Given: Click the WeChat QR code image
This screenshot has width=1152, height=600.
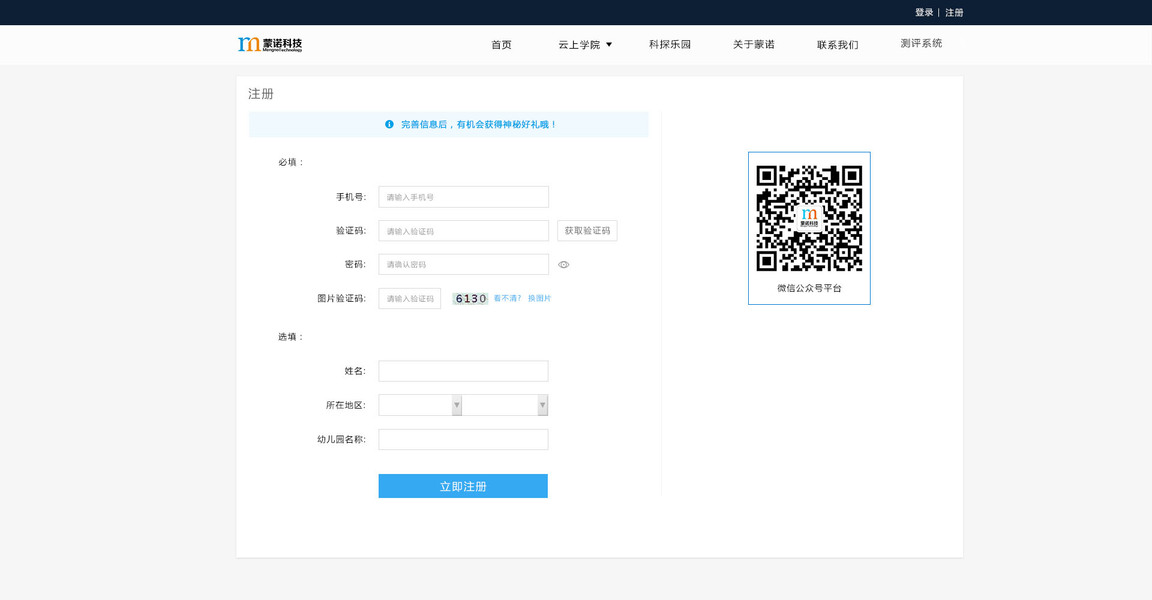Looking at the screenshot, I should (809, 218).
